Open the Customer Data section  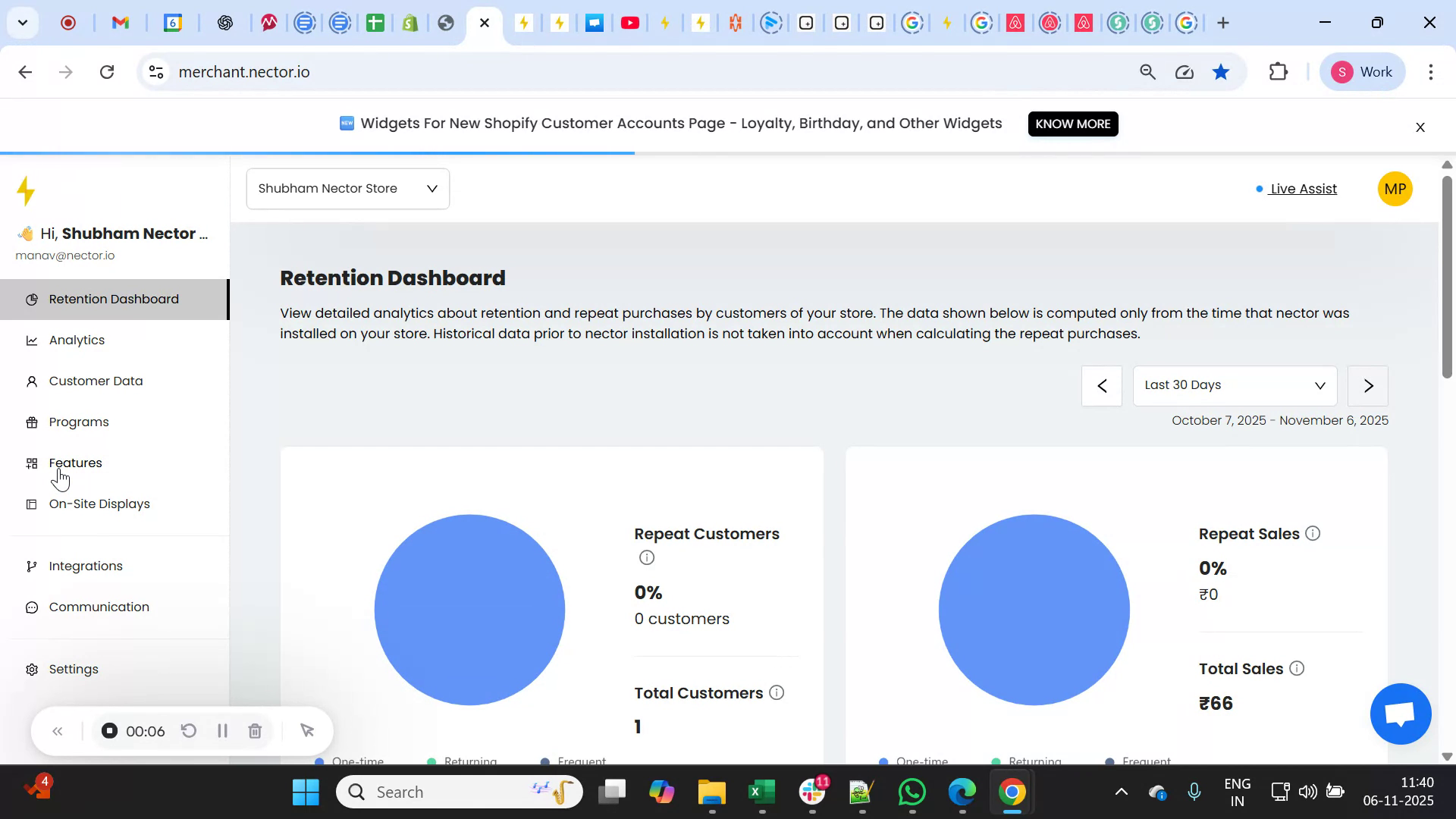click(x=95, y=381)
